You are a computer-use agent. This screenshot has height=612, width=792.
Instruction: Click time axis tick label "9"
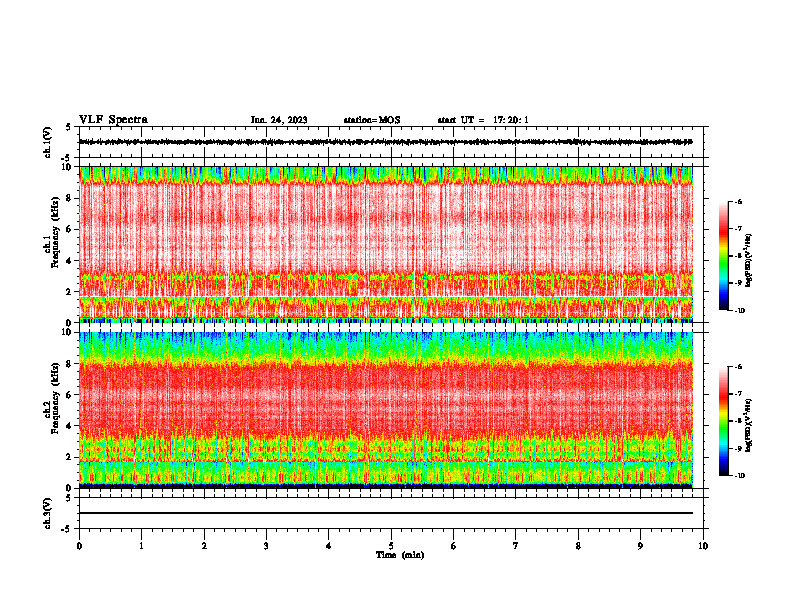pos(640,546)
